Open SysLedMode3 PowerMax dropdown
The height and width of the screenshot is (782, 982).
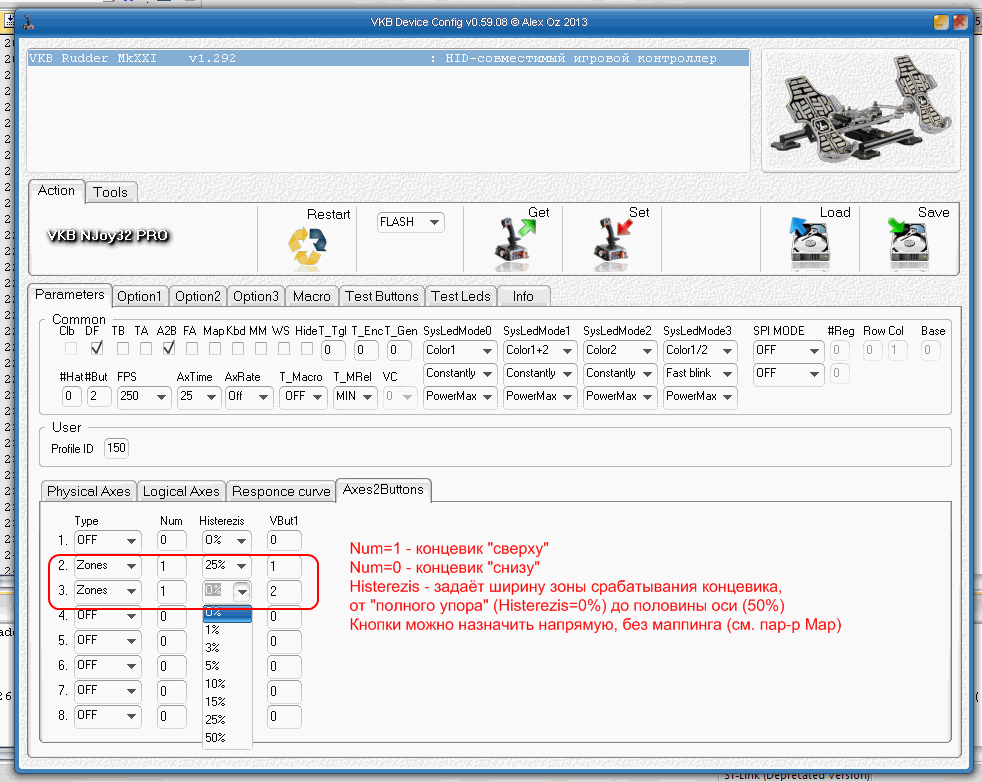[700, 397]
